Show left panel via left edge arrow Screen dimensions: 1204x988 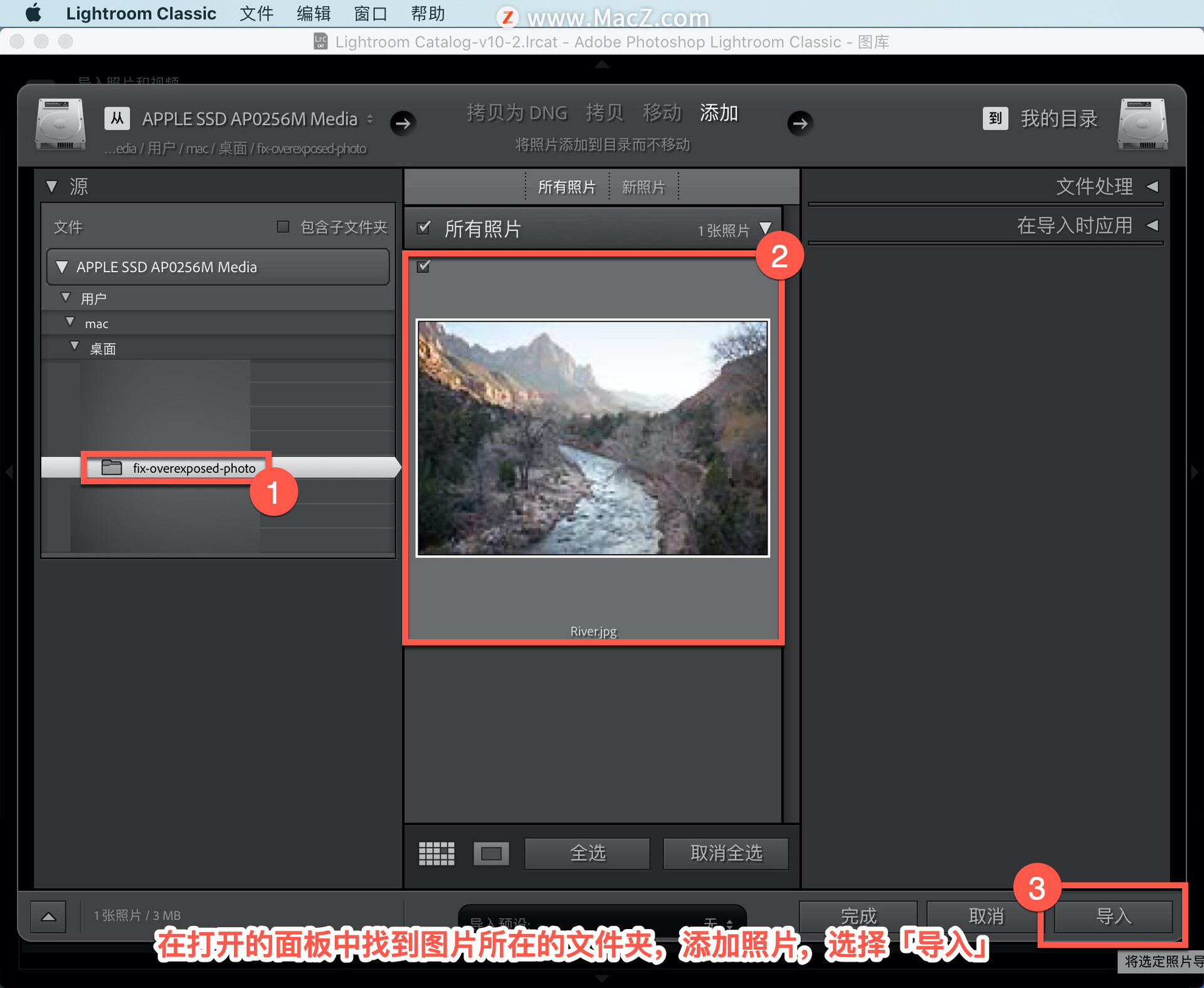9,472
